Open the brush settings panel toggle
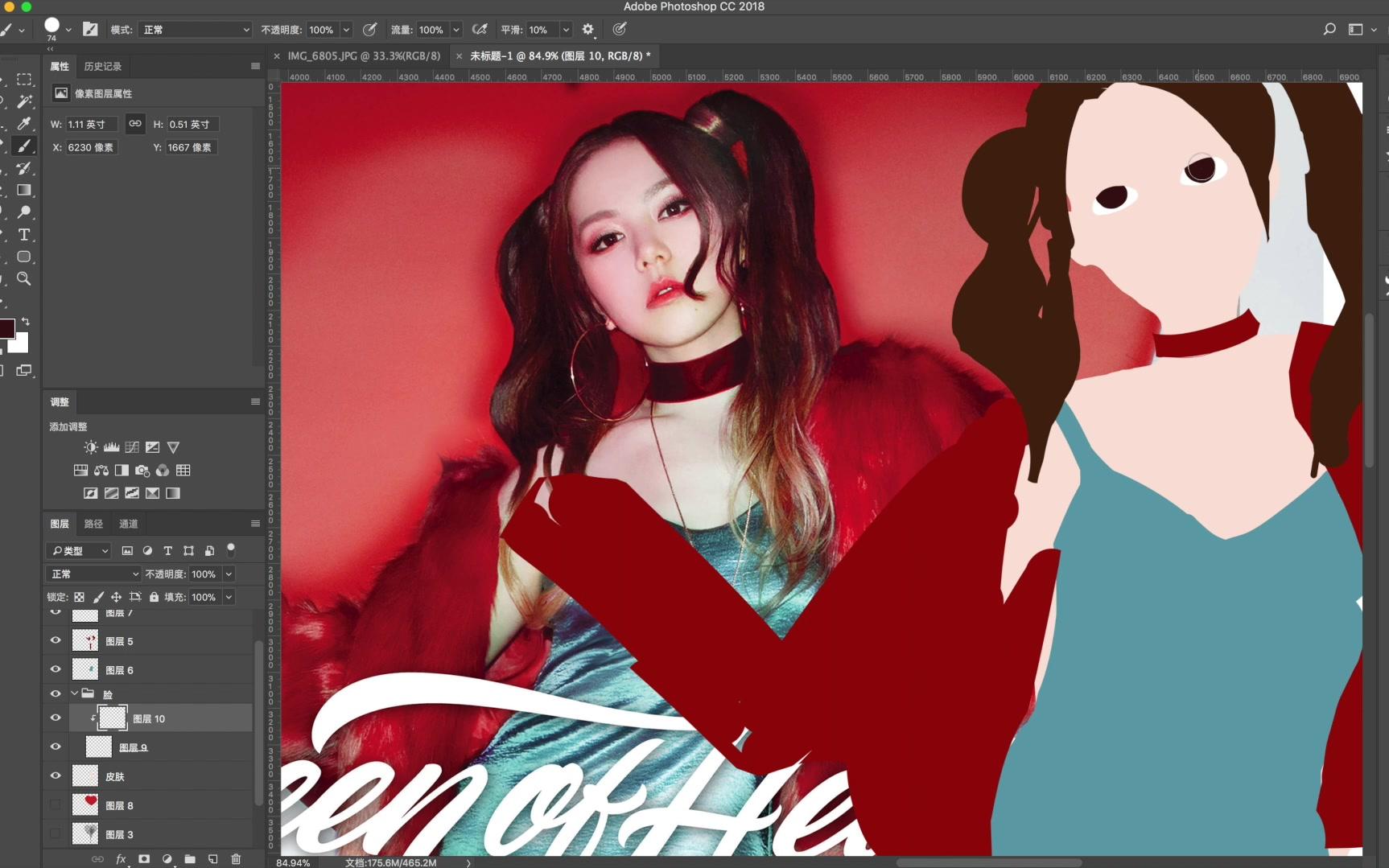Image resolution: width=1389 pixels, height=868 pixels. point(90,30)
